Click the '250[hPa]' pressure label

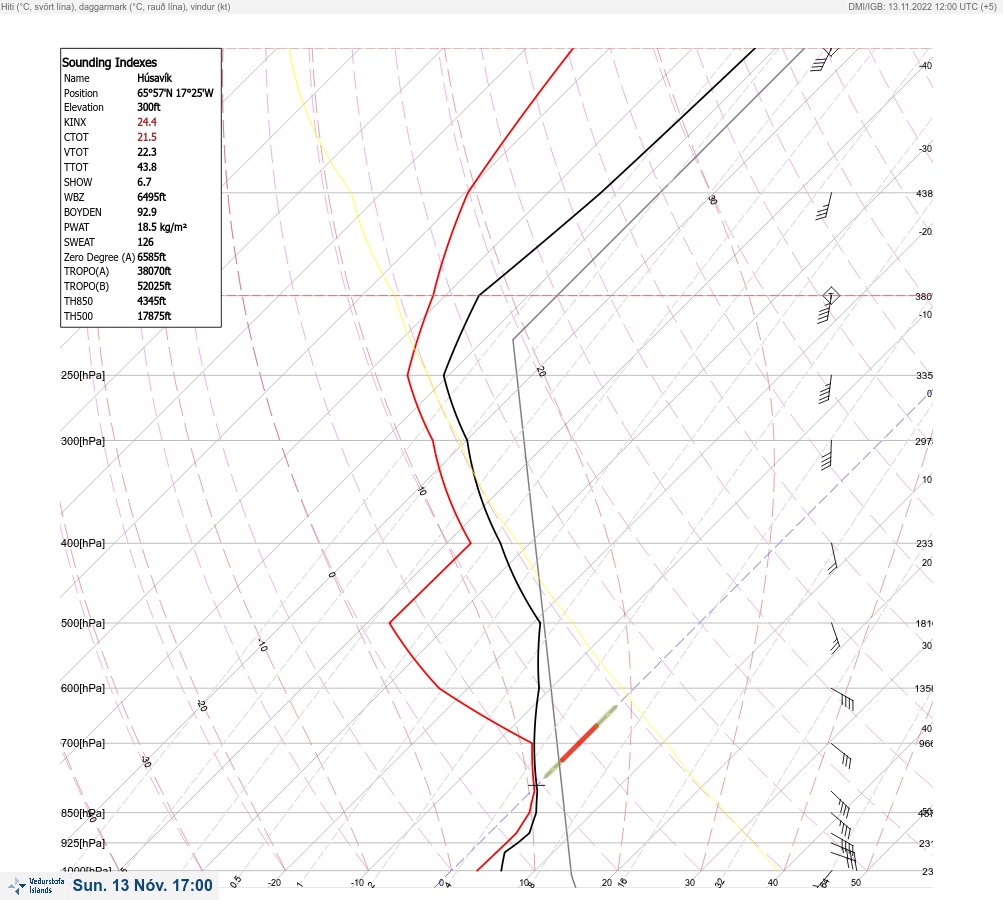83,375
